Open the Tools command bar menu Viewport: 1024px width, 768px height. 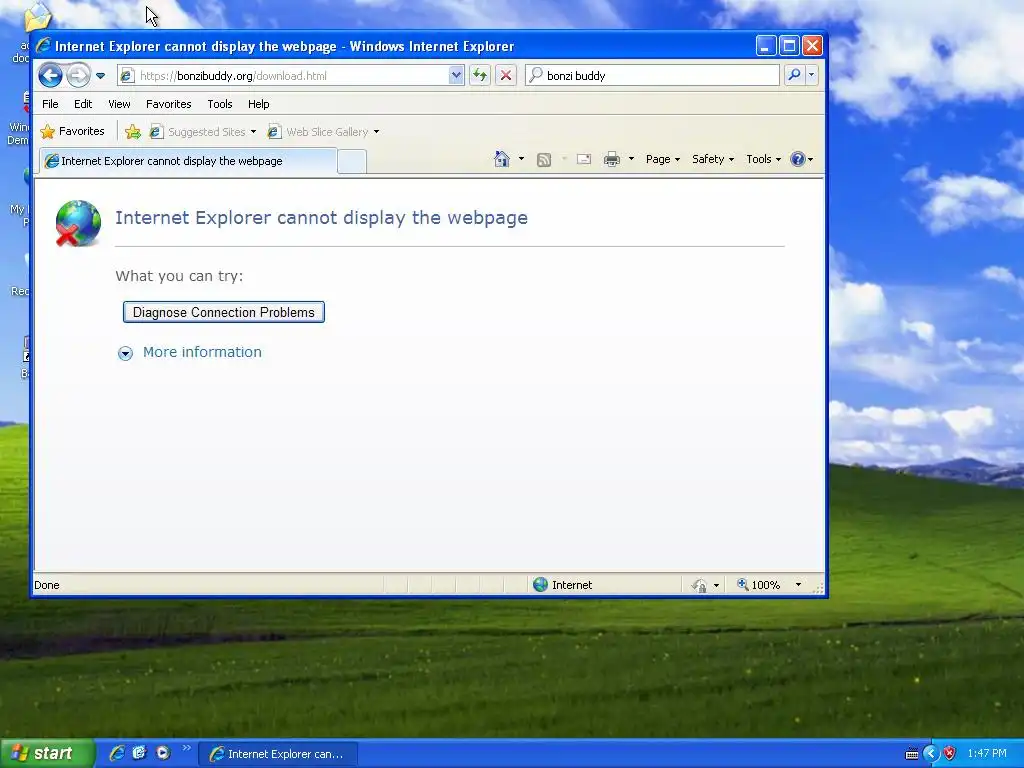(763, 159)
